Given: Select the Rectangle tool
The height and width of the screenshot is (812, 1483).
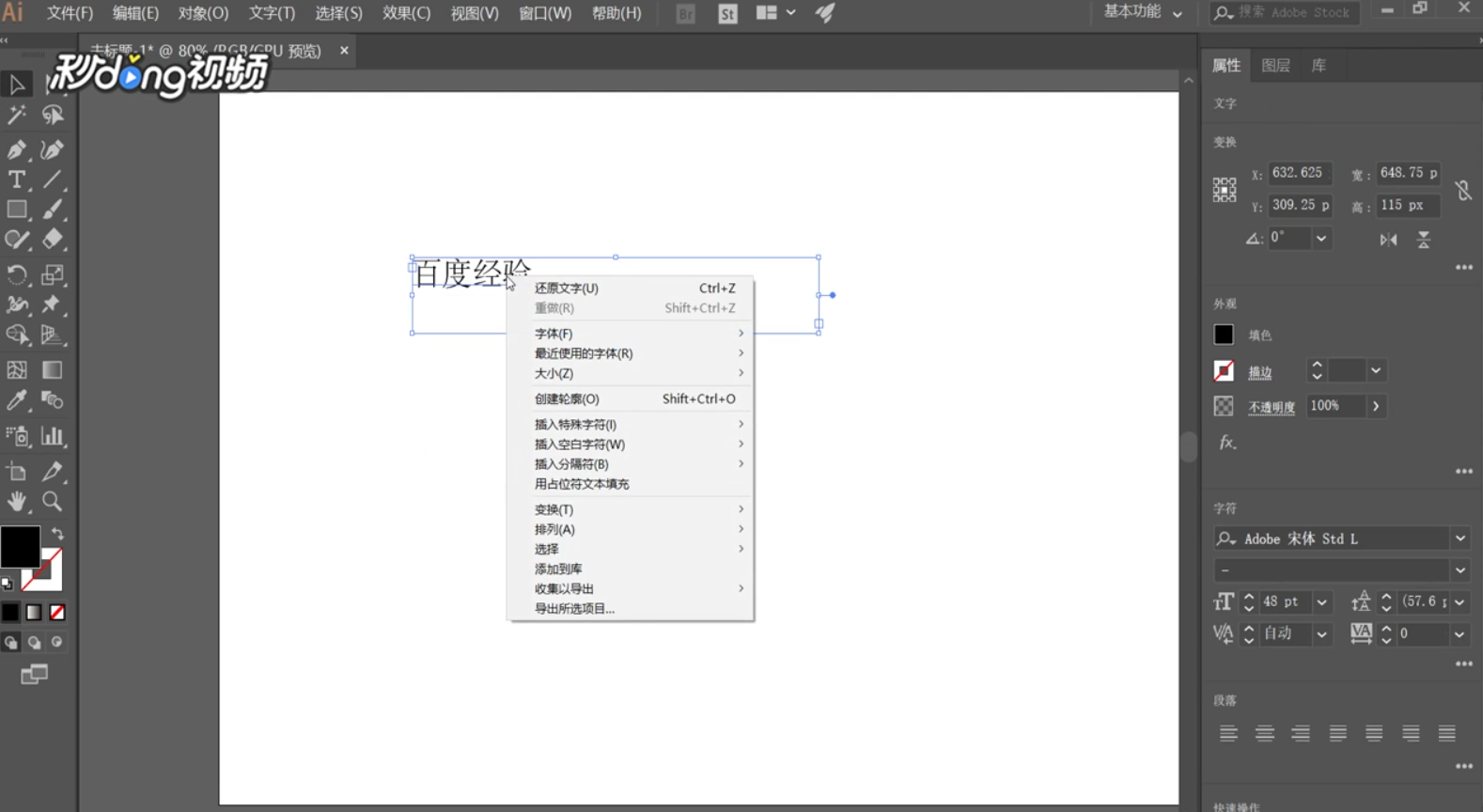Looking at the screenshot, I should click(x=17, y=210).
